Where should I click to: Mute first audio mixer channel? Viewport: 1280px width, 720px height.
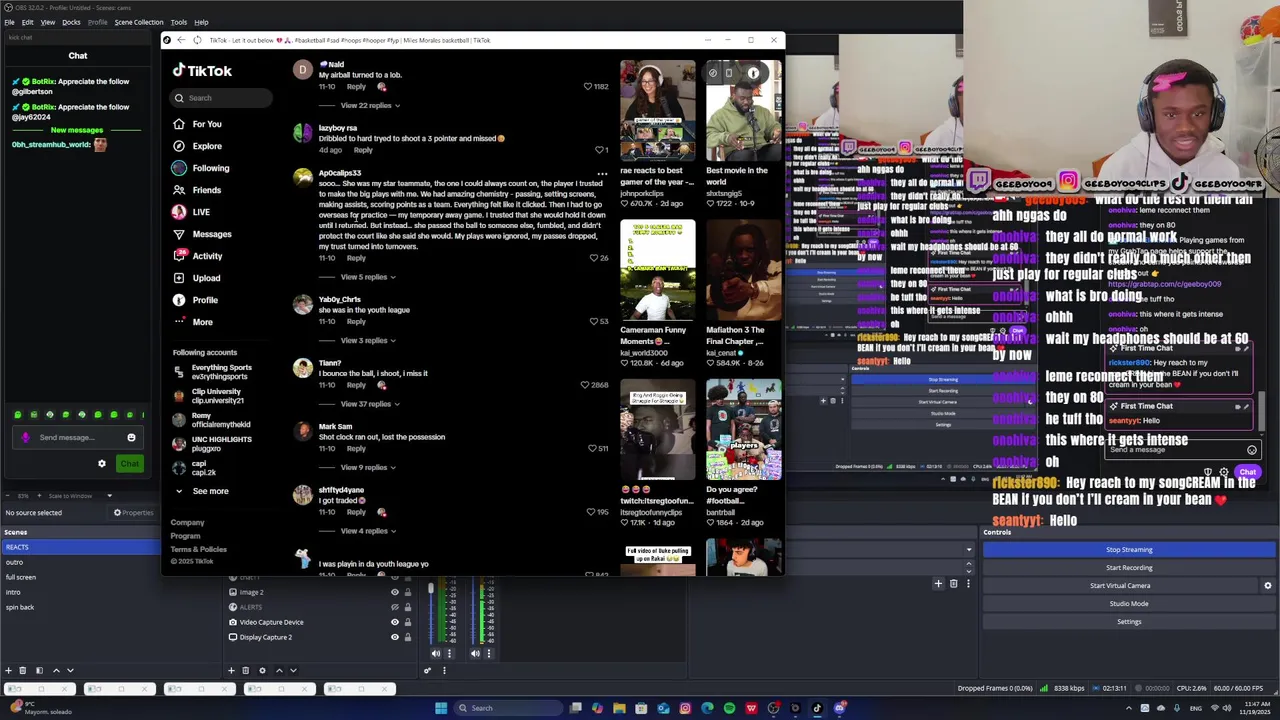click(x=435, y=654)
